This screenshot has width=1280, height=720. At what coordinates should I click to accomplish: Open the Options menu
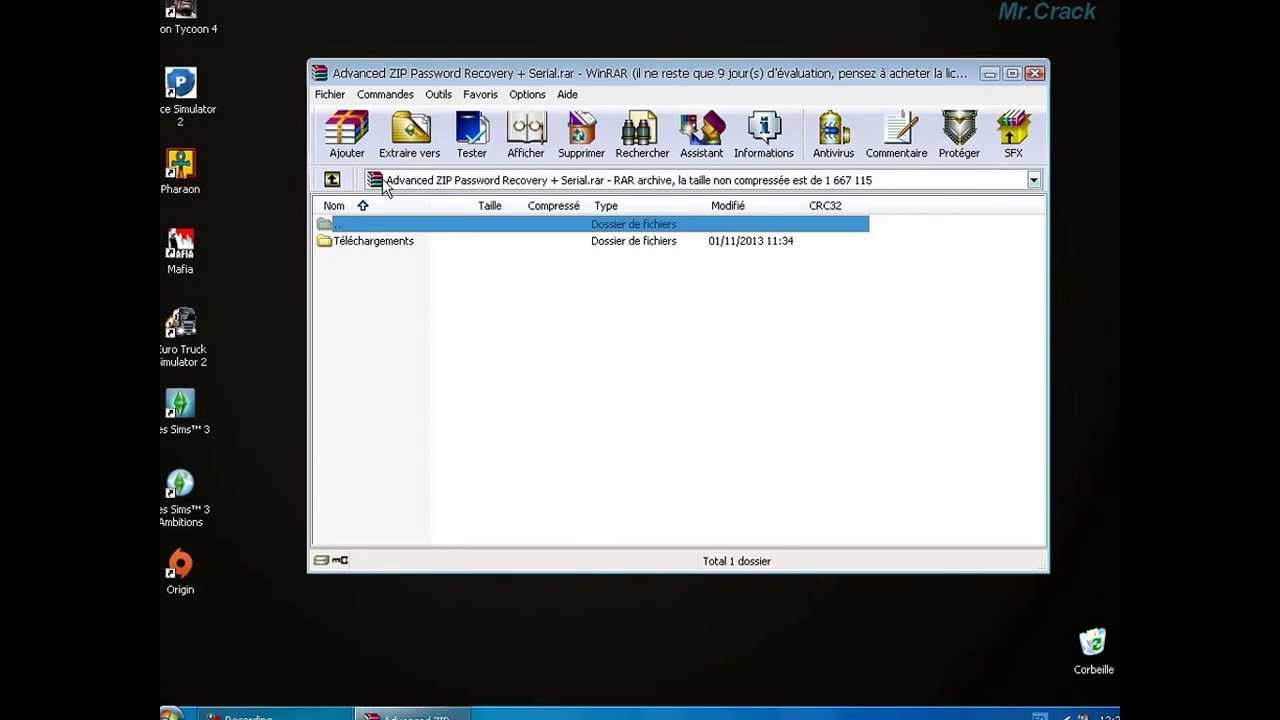tap(527, 94)
